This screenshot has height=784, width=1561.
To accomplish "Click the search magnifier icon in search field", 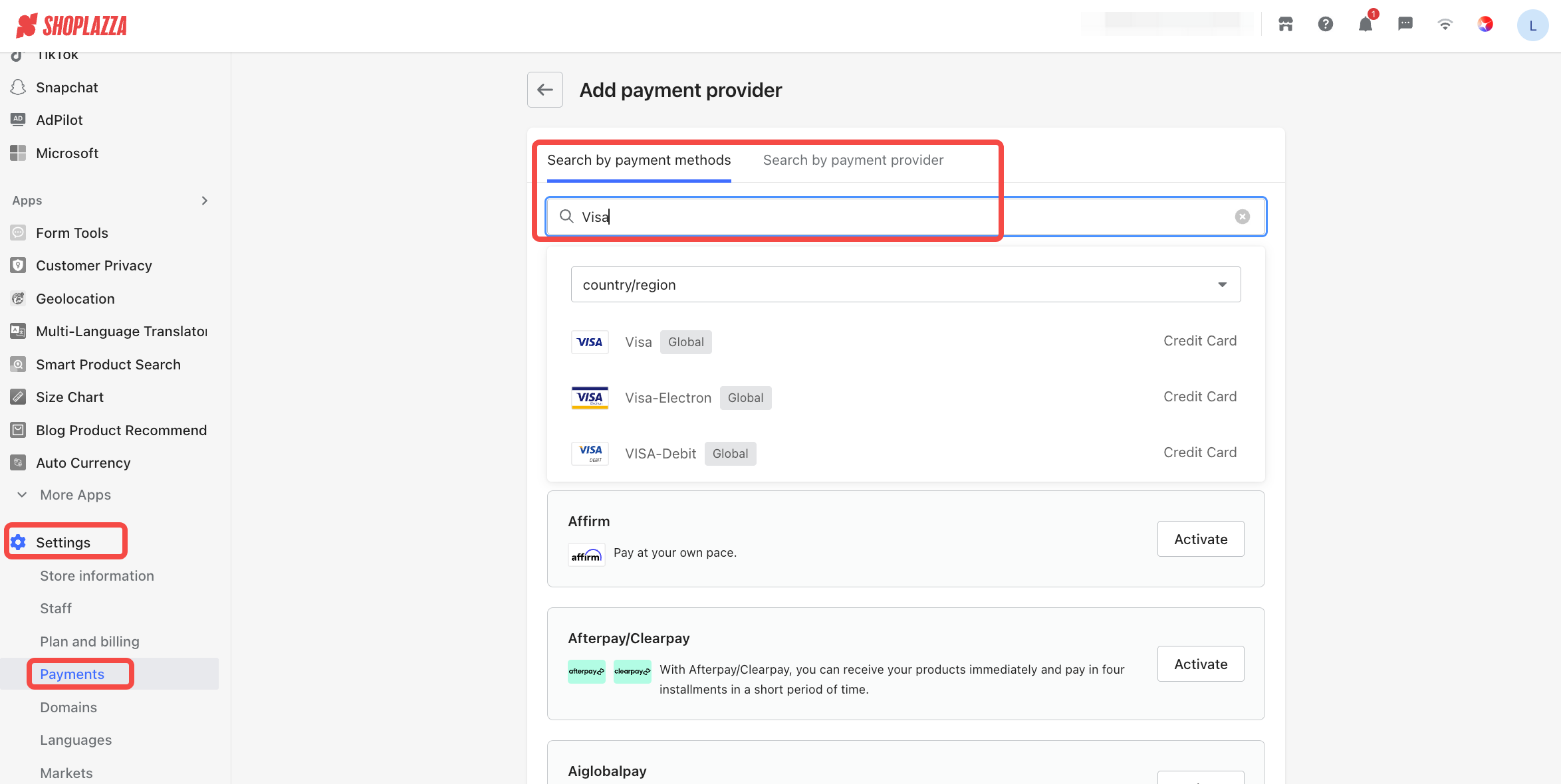I will coord(566,217).
